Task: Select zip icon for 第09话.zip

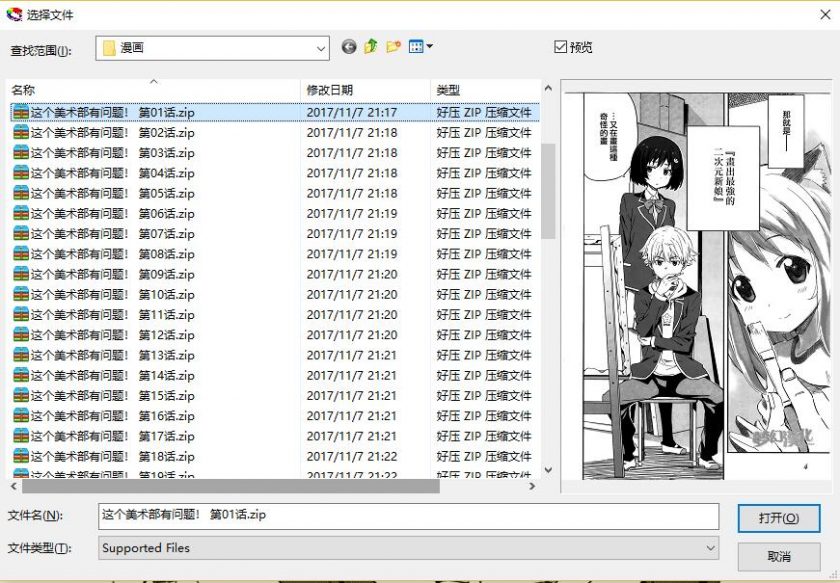Action: click(21, 274)
